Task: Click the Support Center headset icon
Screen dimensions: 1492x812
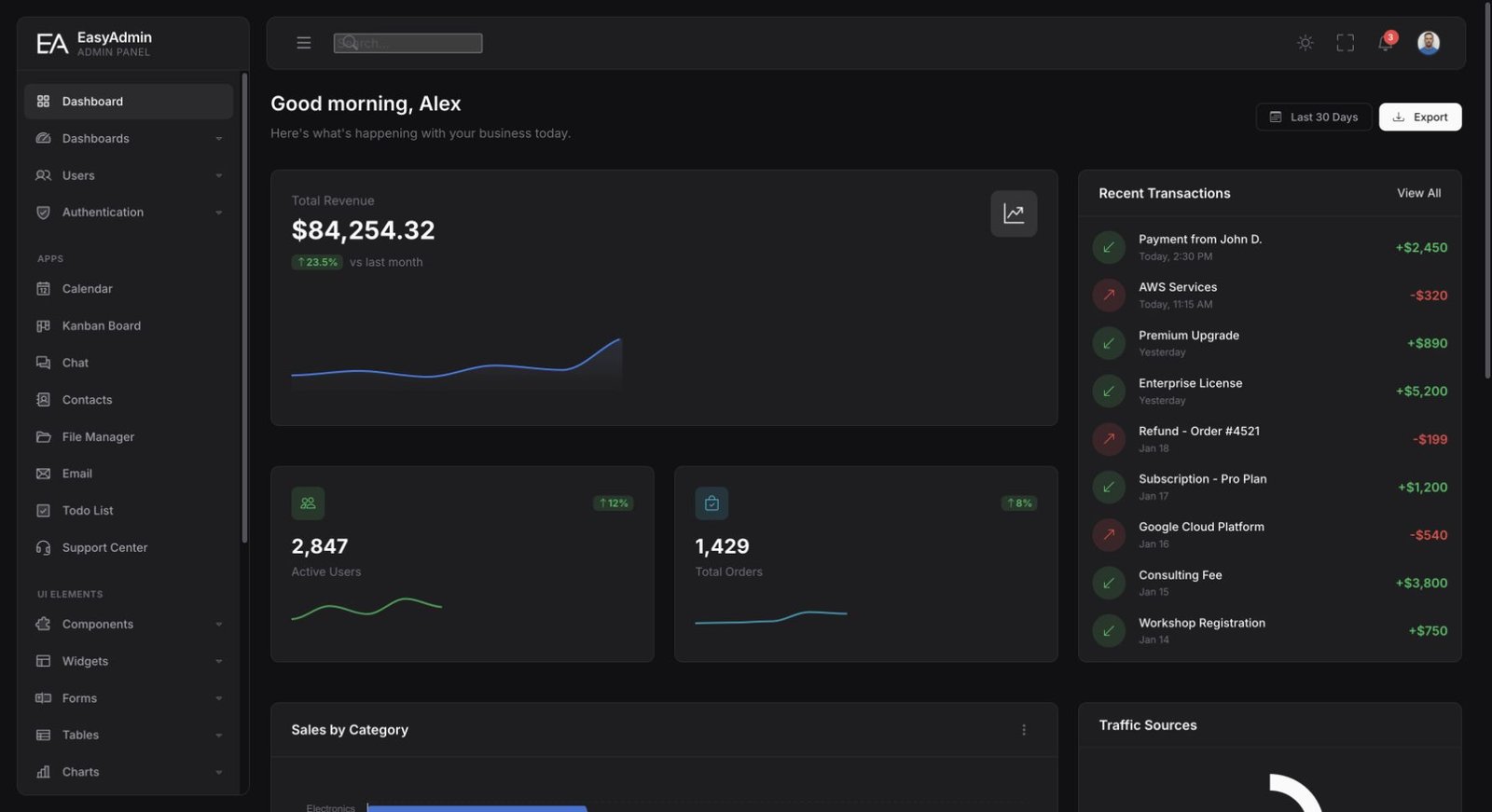Action: pos(43,548)
